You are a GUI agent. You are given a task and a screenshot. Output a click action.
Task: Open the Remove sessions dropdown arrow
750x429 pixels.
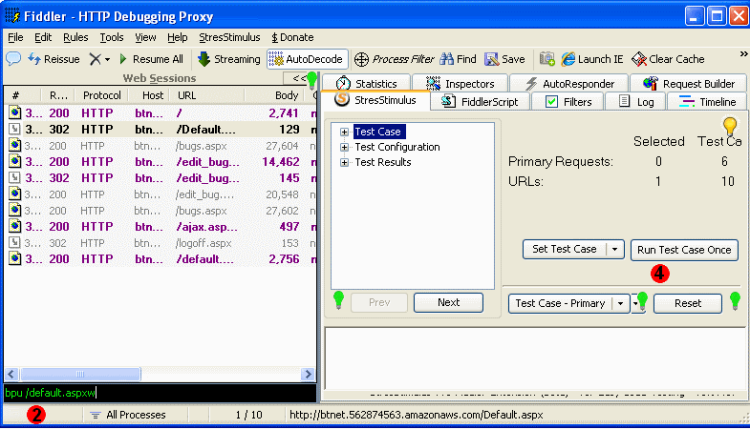click(x=107, y=60)
